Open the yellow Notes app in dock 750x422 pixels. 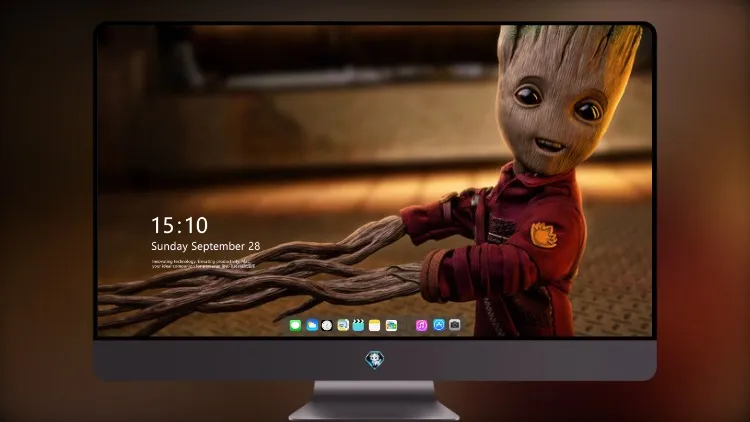click(x=375, y=325)
